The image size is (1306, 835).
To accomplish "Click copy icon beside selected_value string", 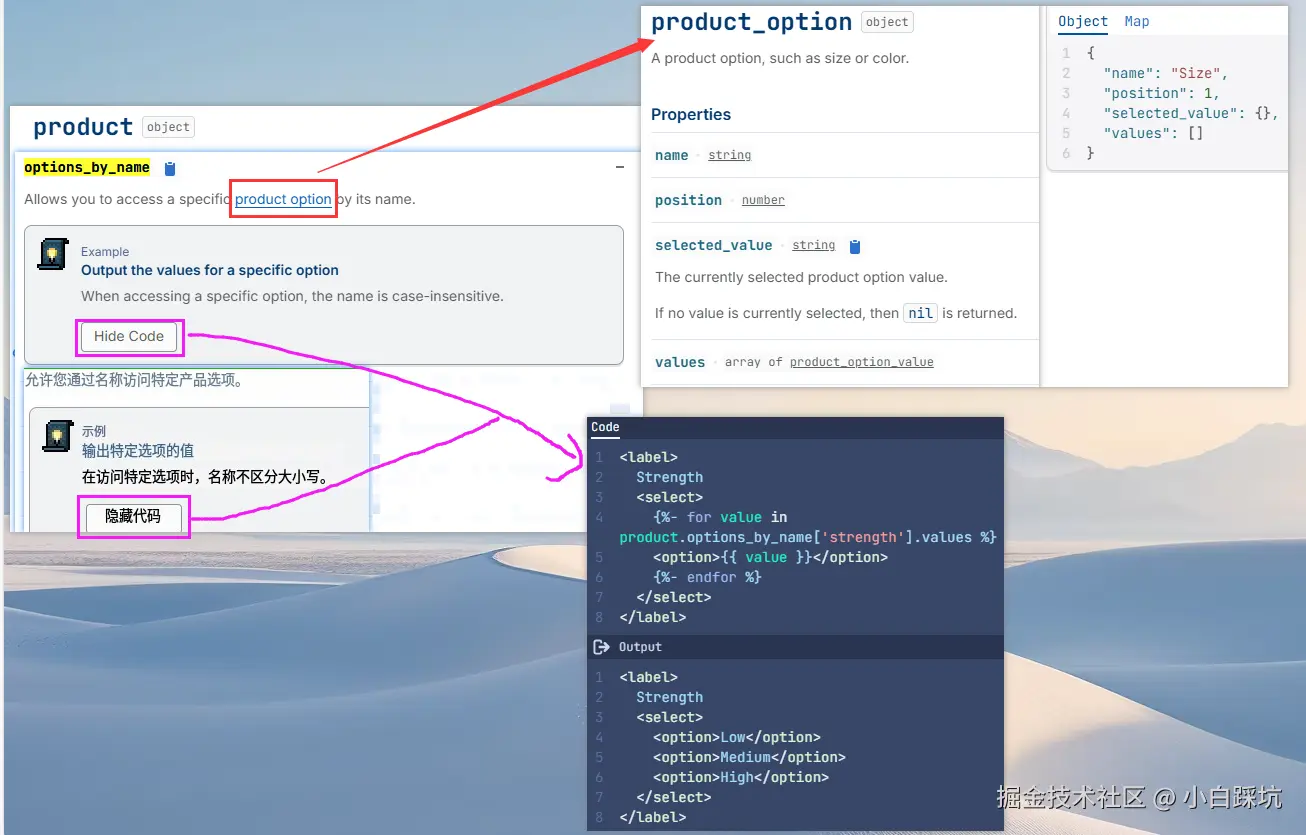I will [855, 246].
